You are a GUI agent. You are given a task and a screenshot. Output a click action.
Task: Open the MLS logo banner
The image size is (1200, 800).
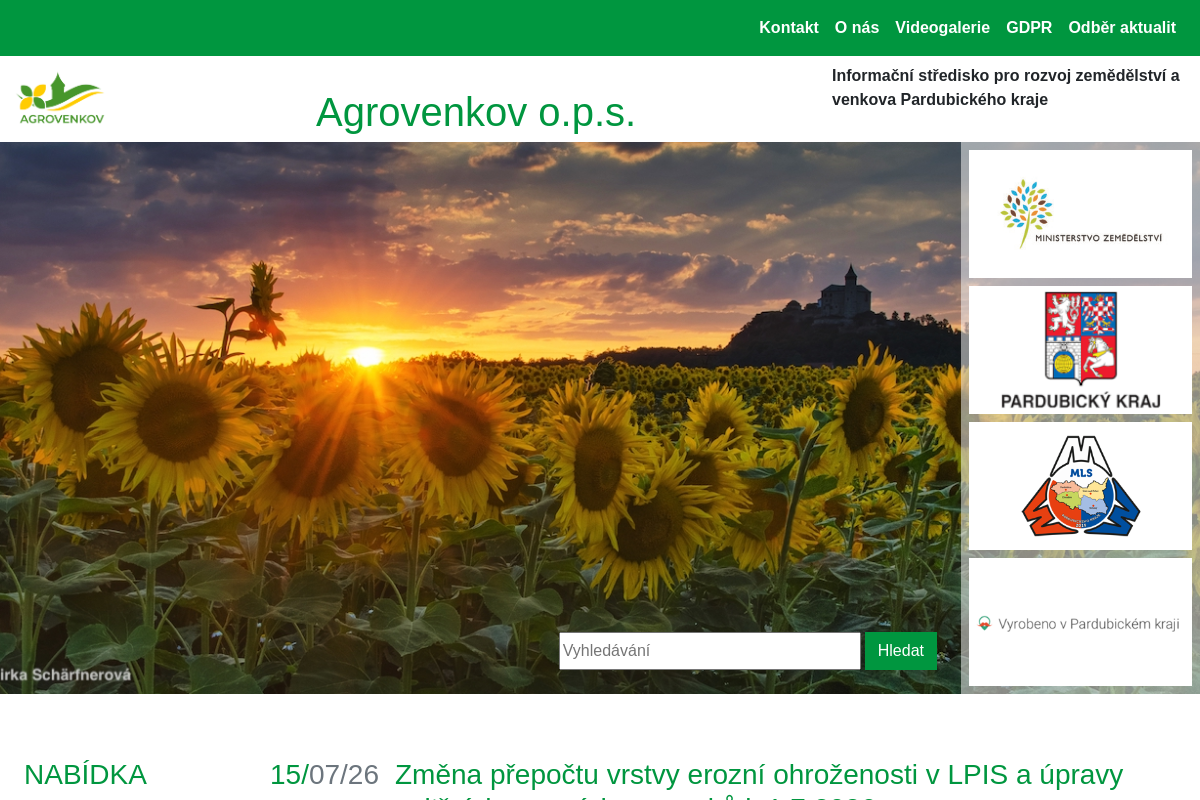coord(1080,486)
